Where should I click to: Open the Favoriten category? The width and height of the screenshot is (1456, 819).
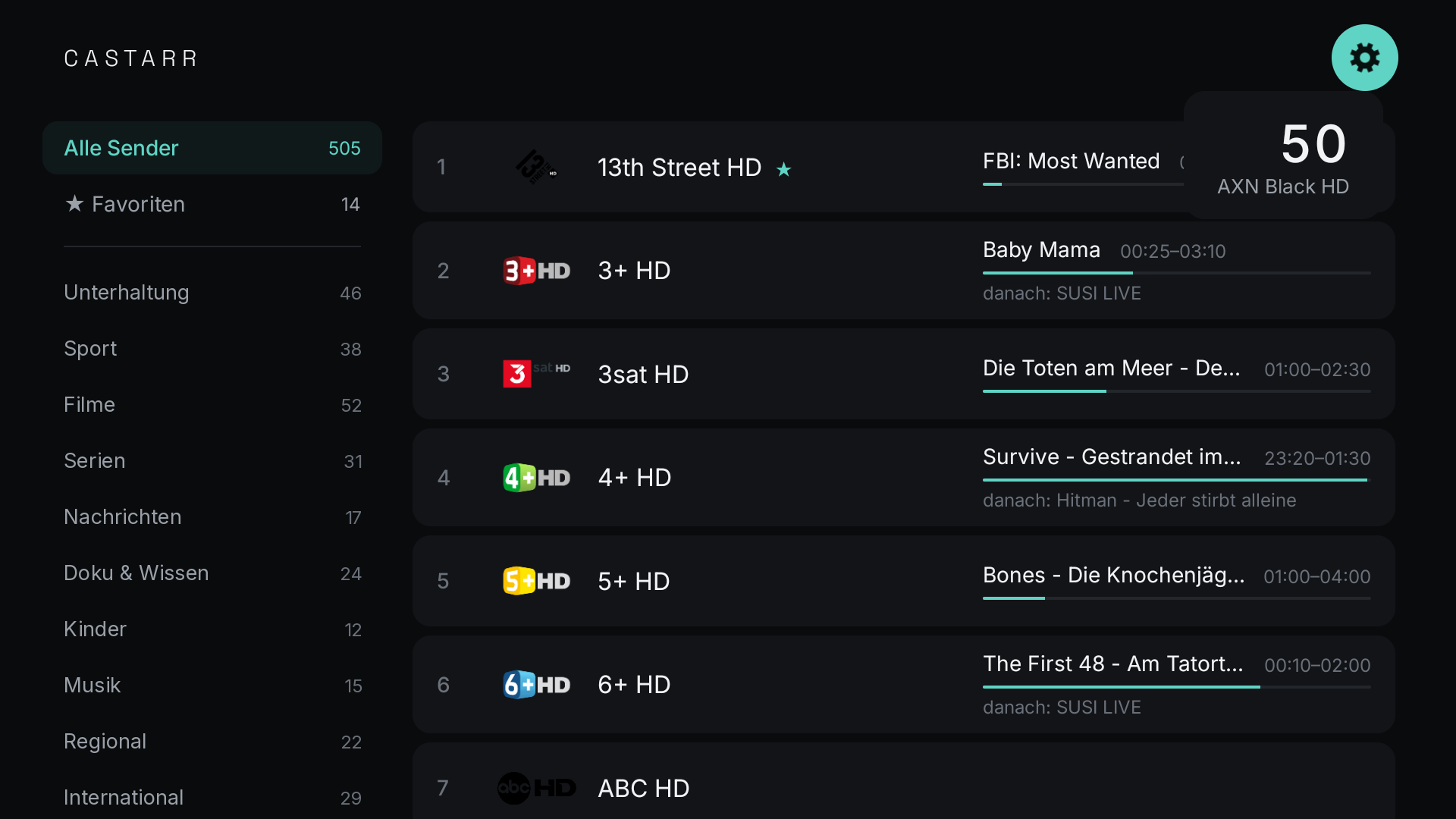[x=212, y=204]
